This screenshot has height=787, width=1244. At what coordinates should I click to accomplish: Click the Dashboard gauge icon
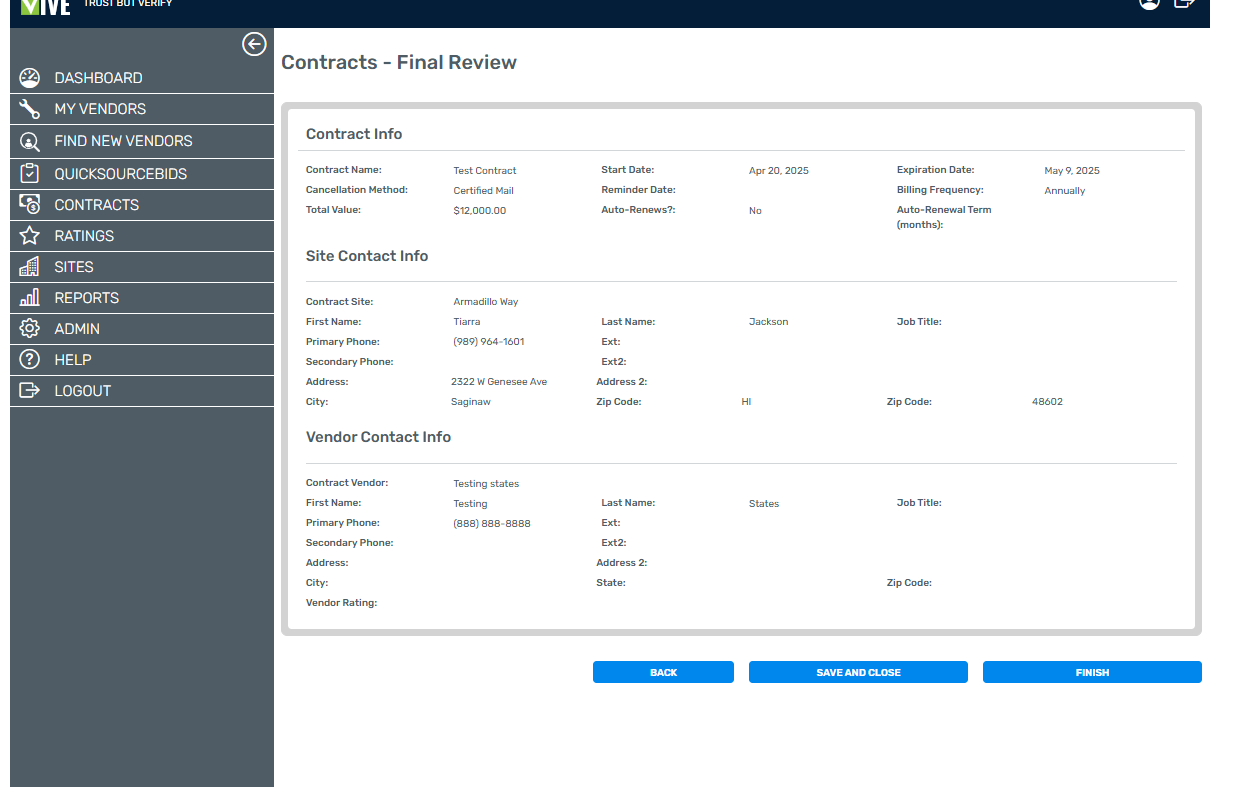tap(30, 78)
